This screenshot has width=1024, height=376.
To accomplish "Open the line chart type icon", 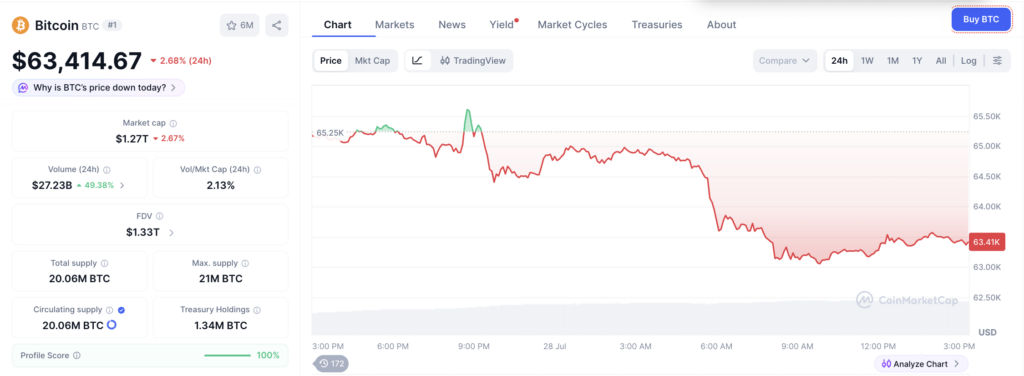I will pyautogui.click(x=417, y=61).
